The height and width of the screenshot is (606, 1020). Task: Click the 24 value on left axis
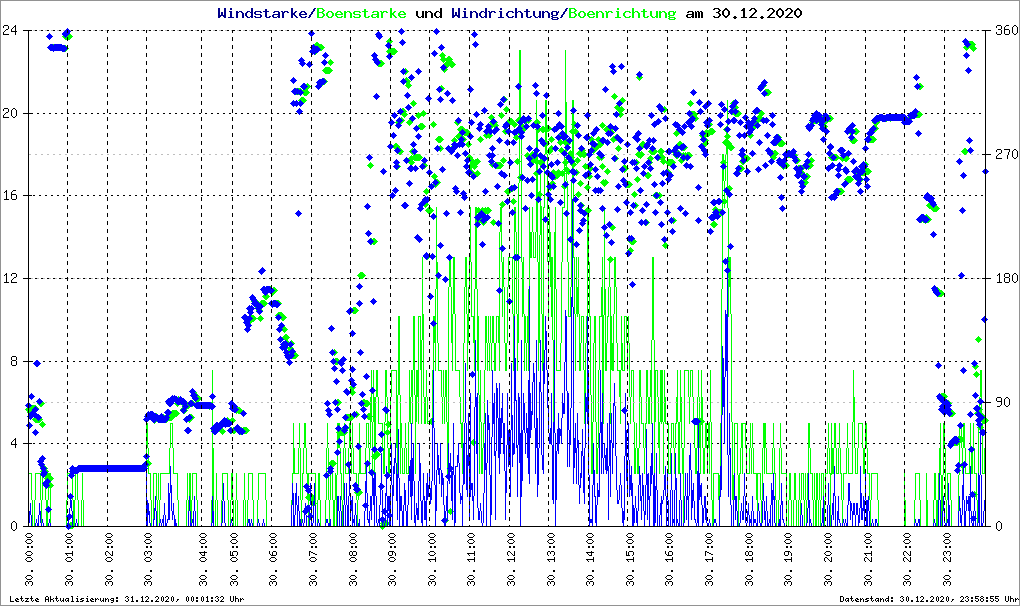pos(12,30)
